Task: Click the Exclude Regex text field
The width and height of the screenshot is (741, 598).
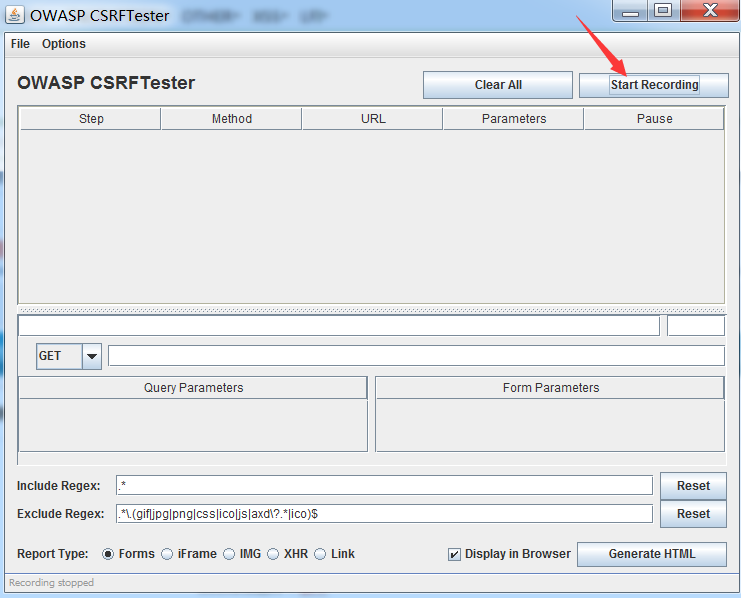Action: (384, 513)
